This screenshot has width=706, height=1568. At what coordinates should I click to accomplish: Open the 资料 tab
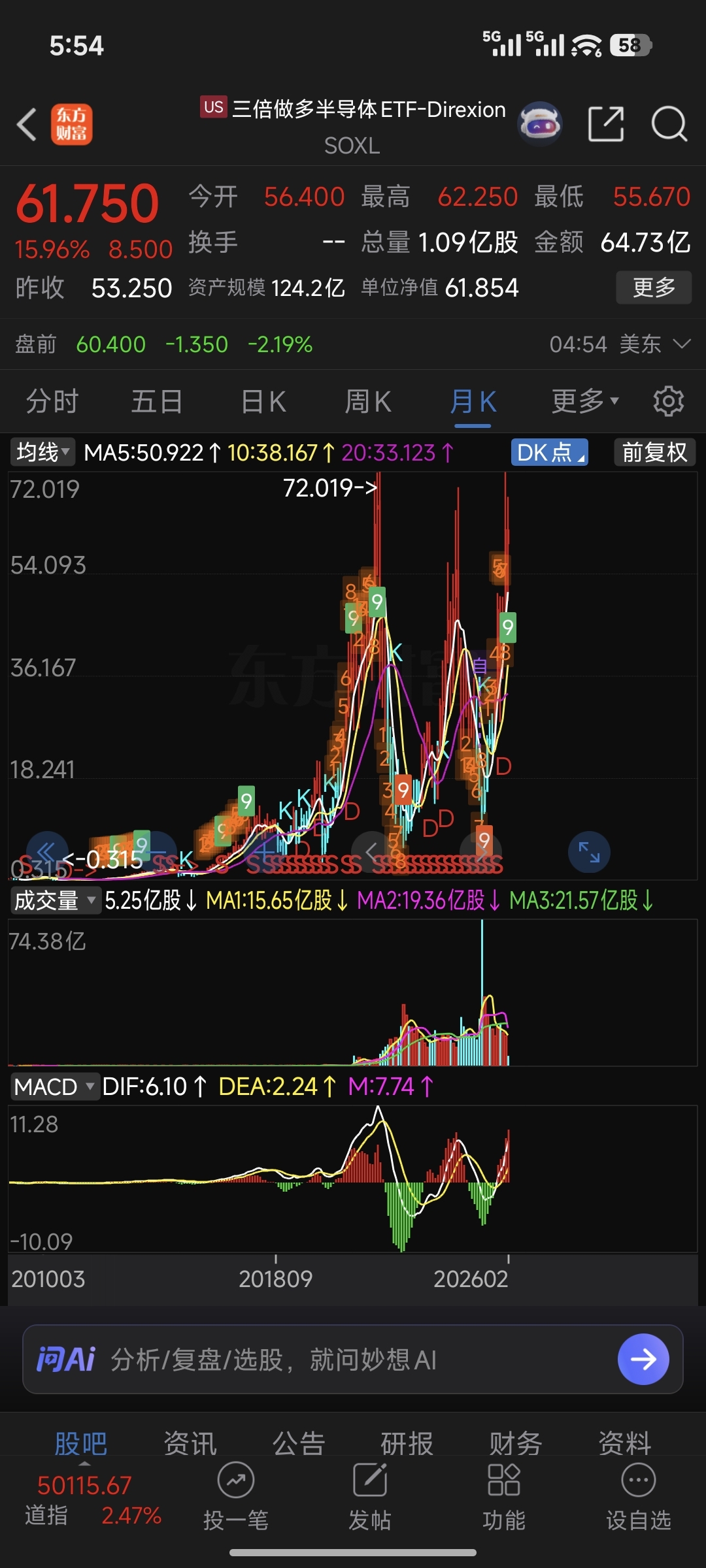(625, 1444)
